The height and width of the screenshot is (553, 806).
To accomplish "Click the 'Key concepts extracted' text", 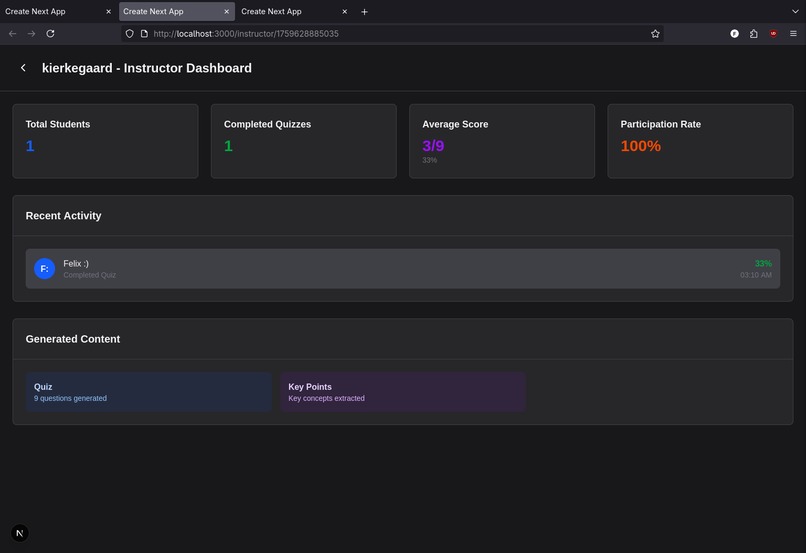I will tap(326, 398).
